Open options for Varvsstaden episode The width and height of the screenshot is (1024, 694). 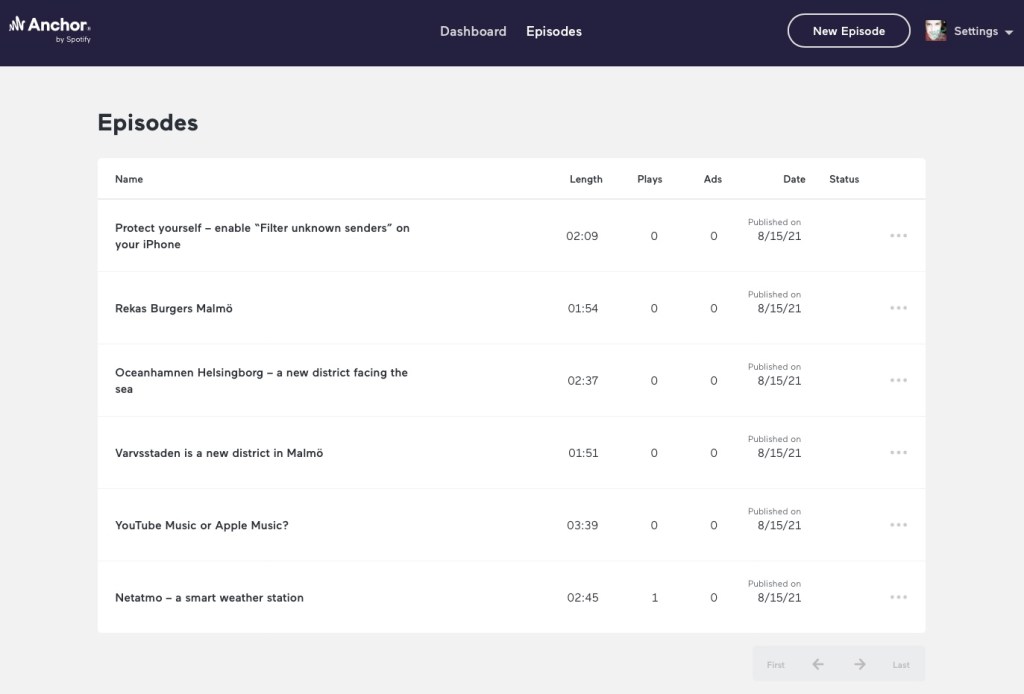898,452
